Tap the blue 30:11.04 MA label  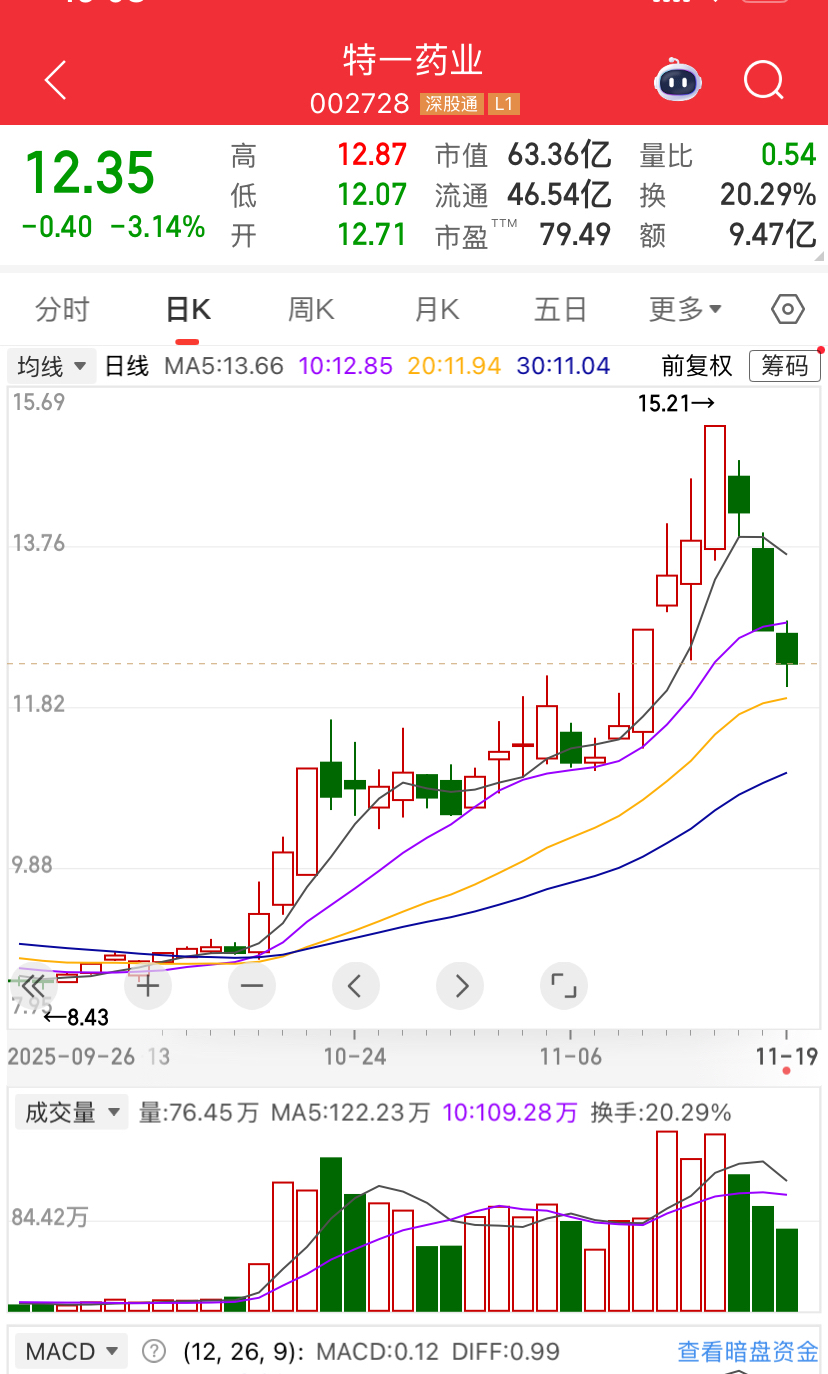coord(564,366)
